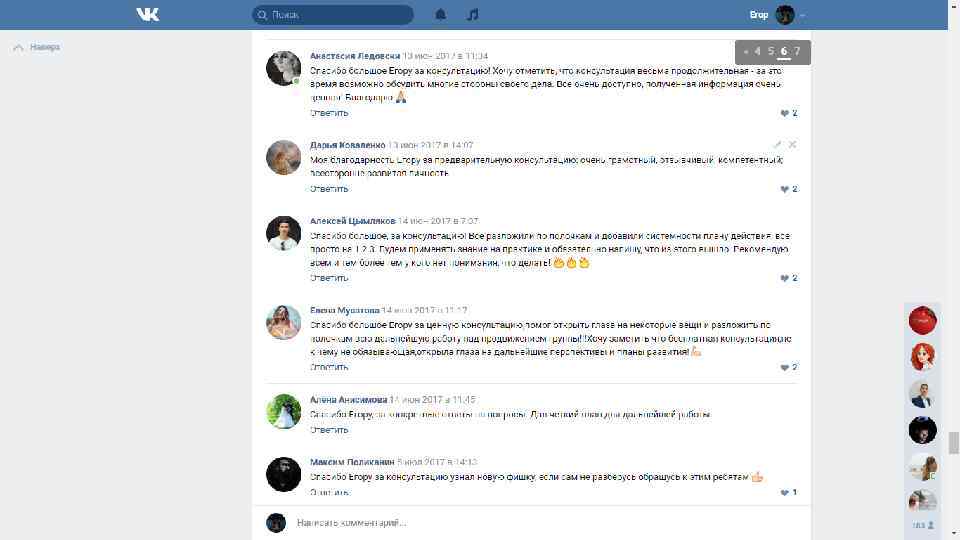Like Максим Поликанин's comment with the heart
This screenshot has height=540, width=960.
coord(784,492)
